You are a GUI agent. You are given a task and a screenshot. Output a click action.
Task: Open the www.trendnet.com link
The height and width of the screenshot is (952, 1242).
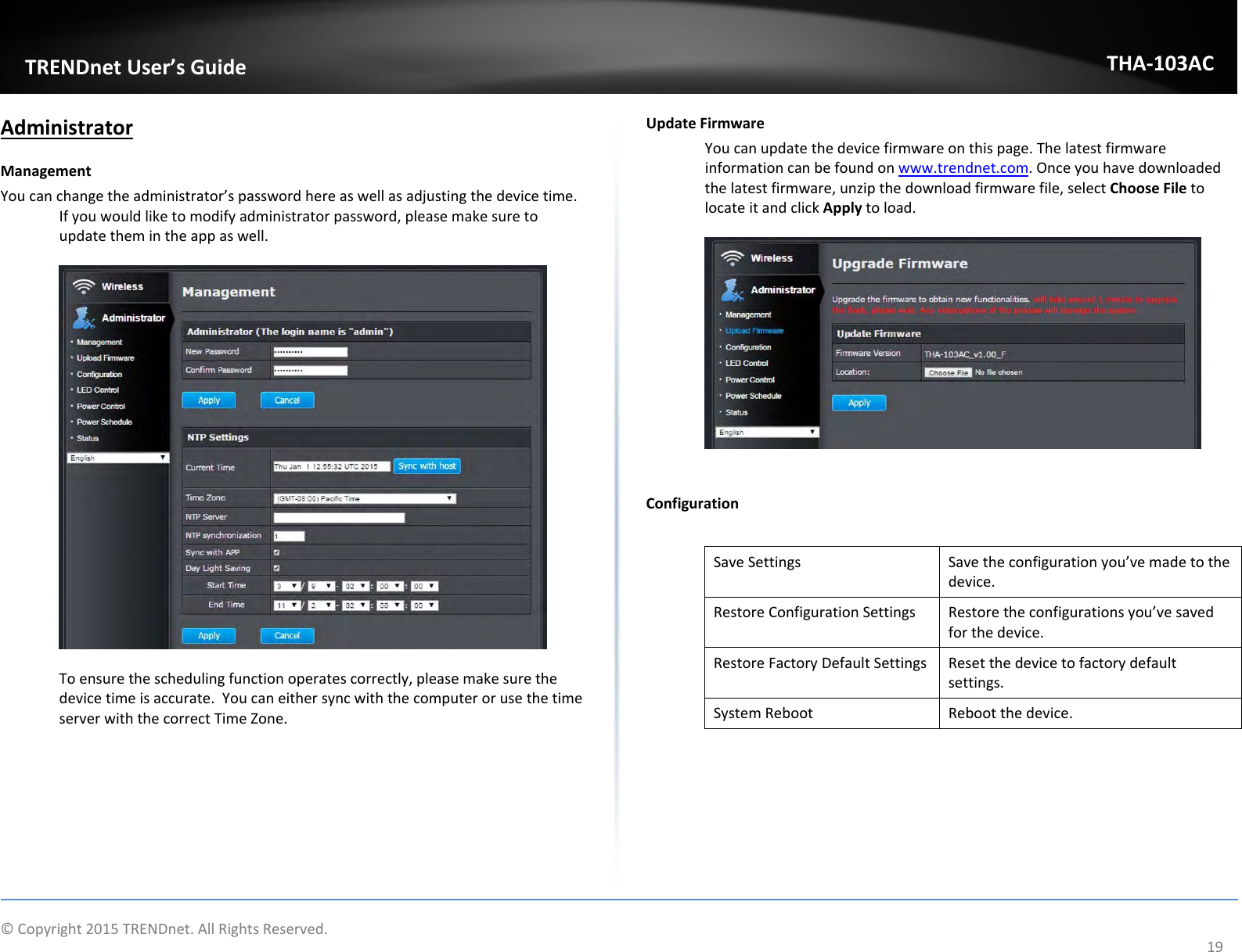point(963,168)
